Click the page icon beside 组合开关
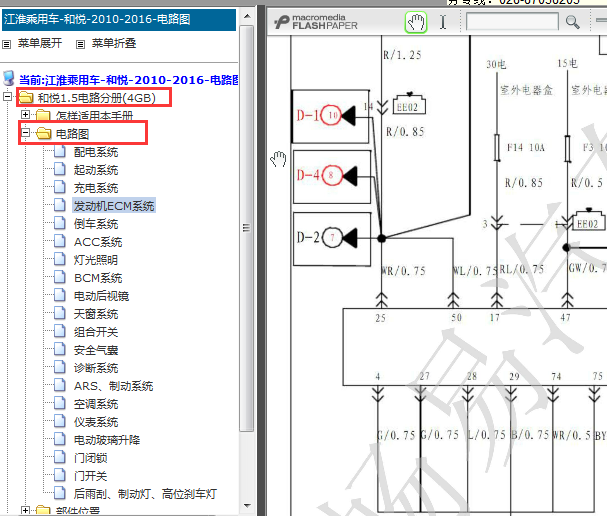 click(x=60, y=331)
